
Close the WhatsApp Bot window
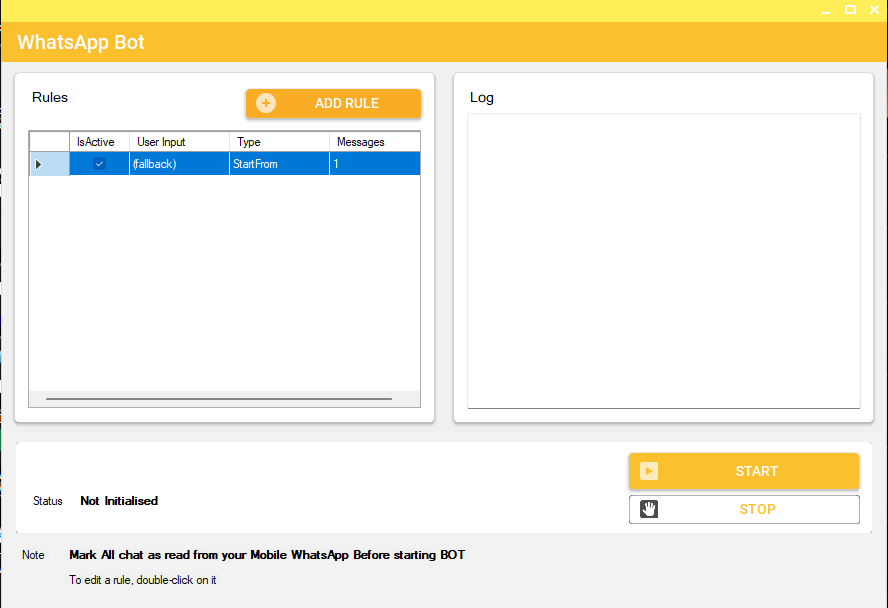[874, 10]
